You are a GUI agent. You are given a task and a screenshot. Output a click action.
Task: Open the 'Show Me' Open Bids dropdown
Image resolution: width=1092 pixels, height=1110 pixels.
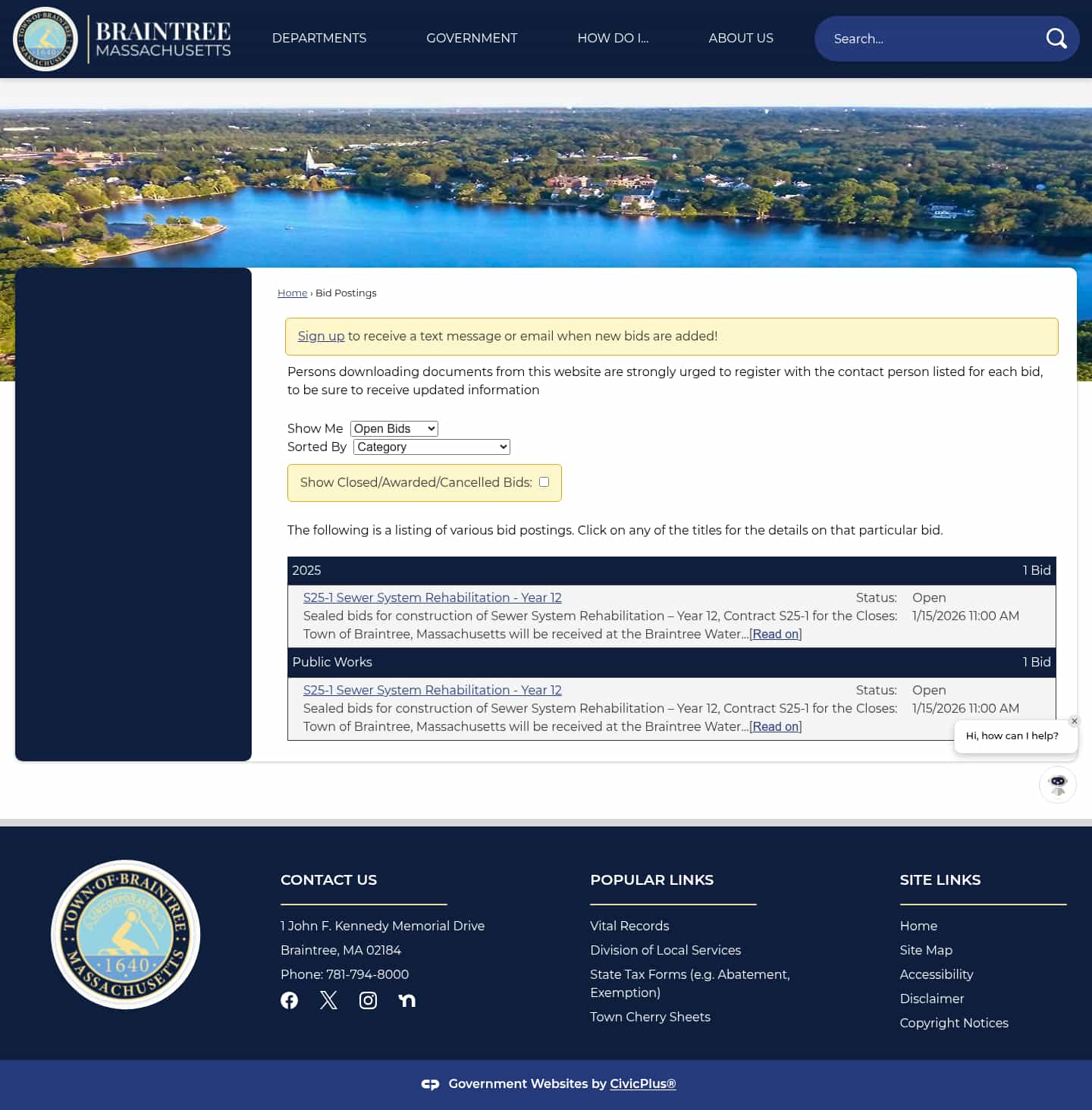click(394, 428)
